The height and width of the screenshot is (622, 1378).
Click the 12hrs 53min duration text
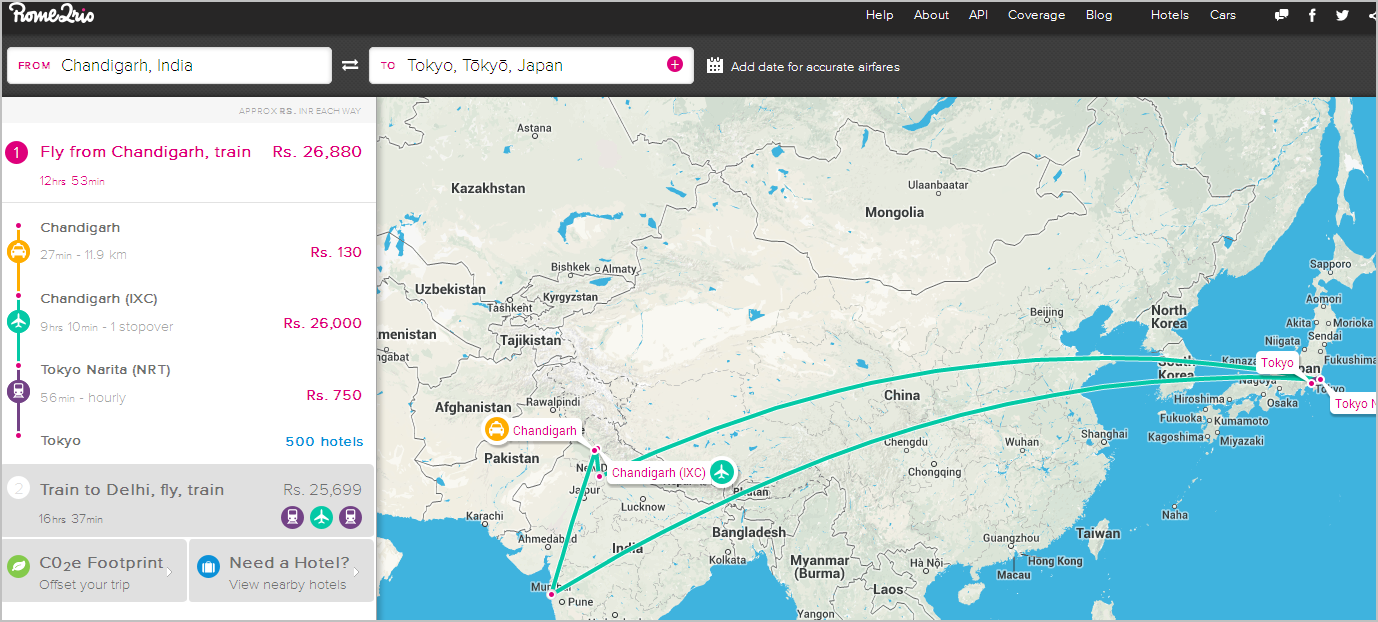pos(72,181)
